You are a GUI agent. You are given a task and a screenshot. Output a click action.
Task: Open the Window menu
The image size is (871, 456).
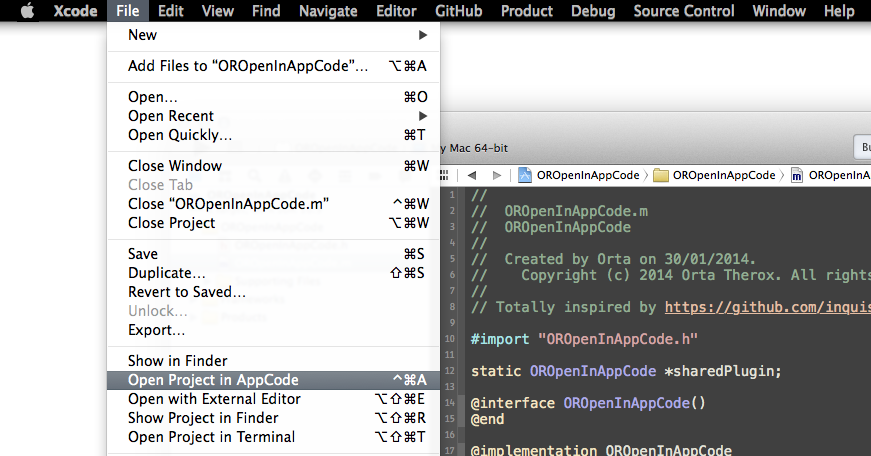point(779,11)
